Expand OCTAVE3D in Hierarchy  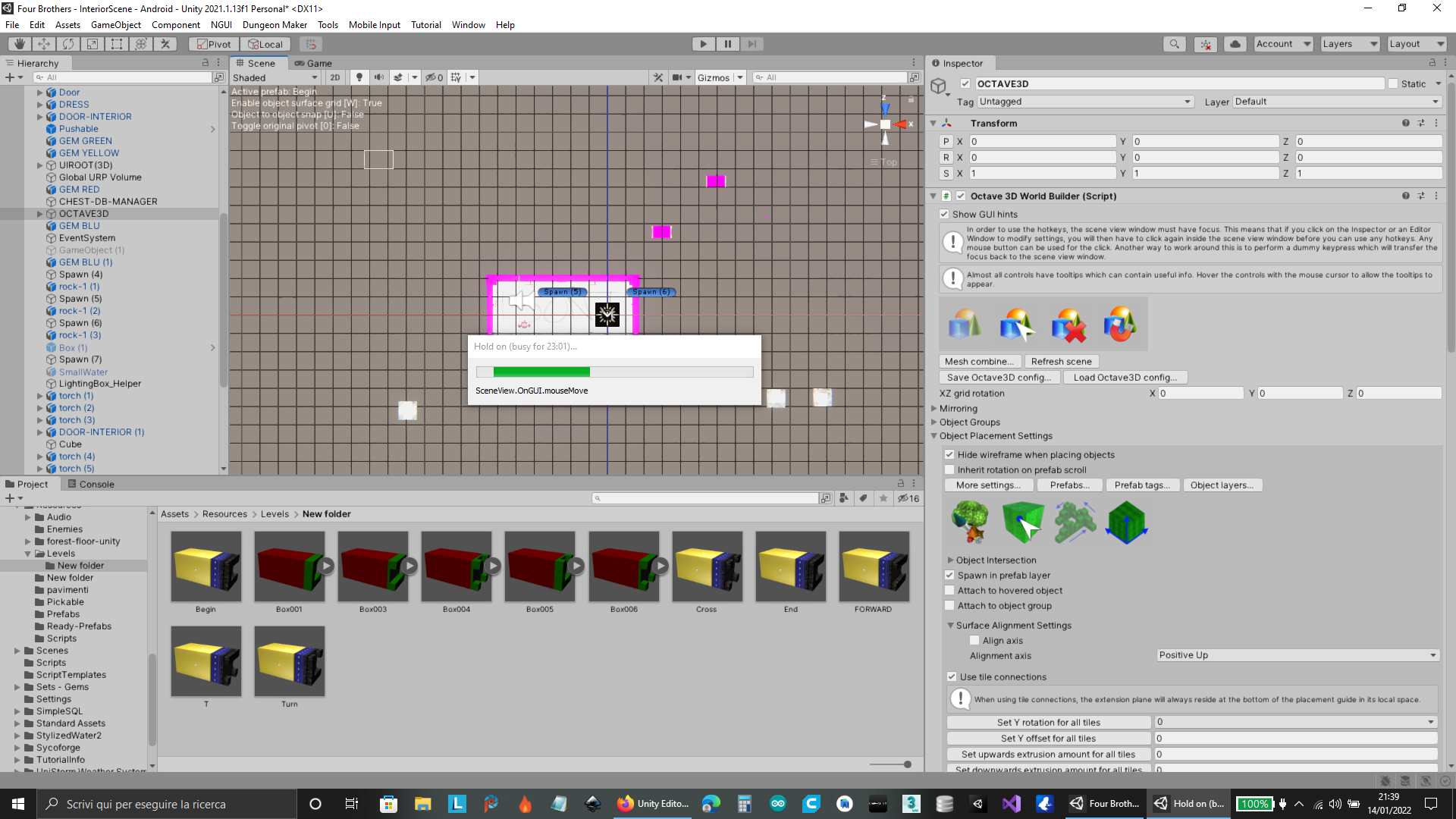click(40, 214)
